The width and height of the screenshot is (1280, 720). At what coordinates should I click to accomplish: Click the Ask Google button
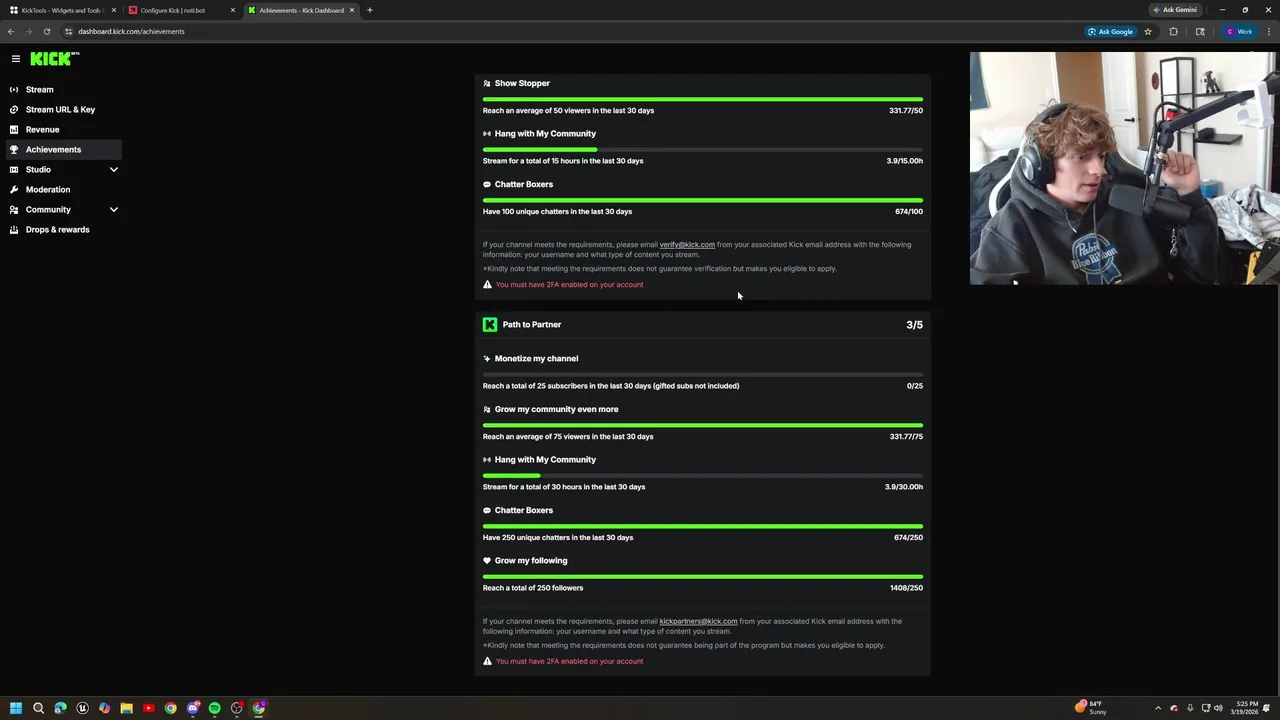1111,31
